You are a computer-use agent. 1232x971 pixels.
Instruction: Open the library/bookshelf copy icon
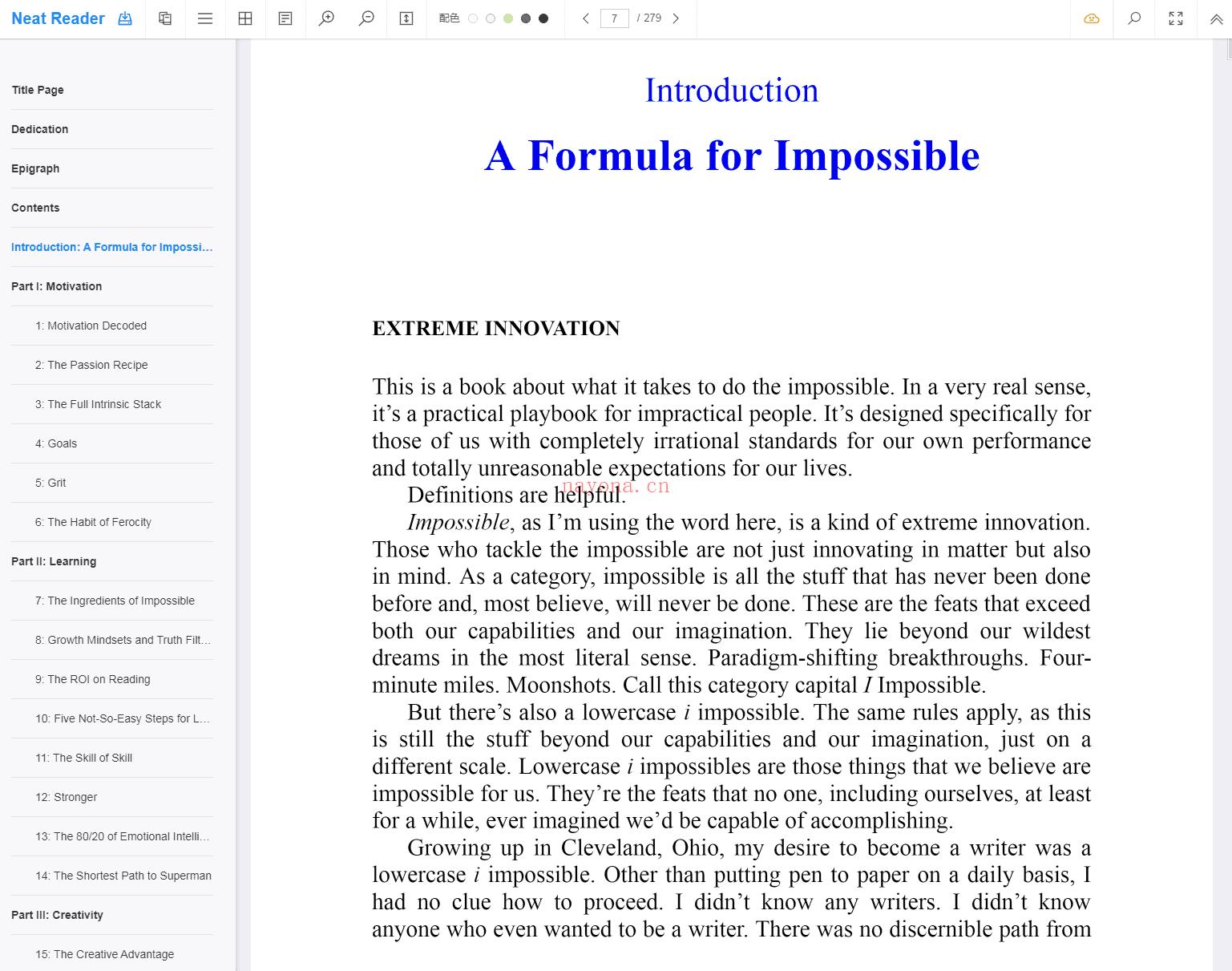[x=165, y=18]
